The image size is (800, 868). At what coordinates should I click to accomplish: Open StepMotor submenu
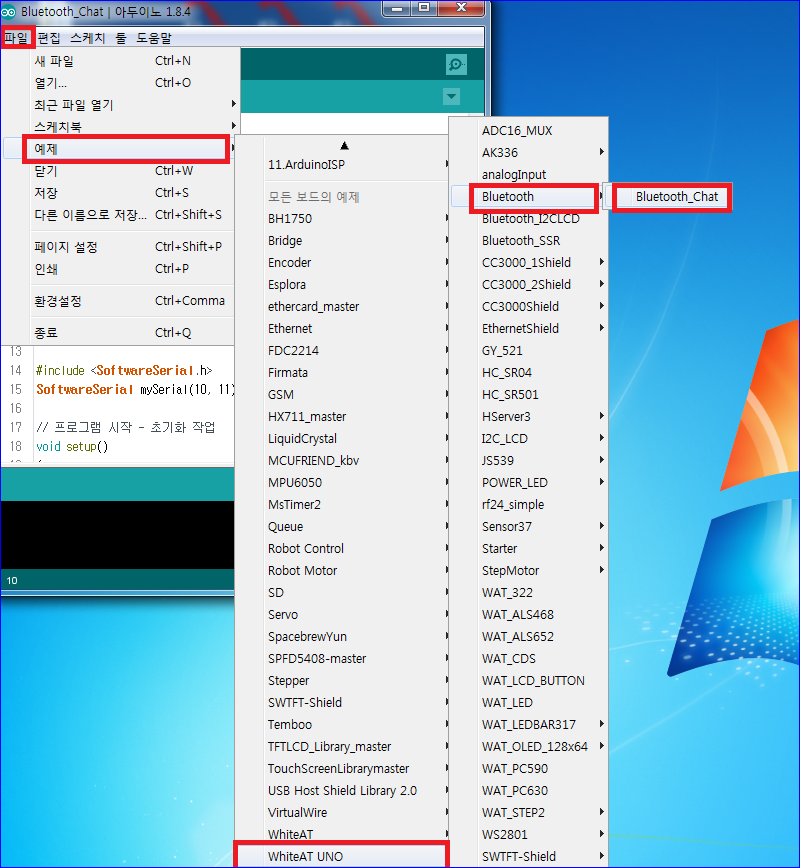tap(529, 571)
